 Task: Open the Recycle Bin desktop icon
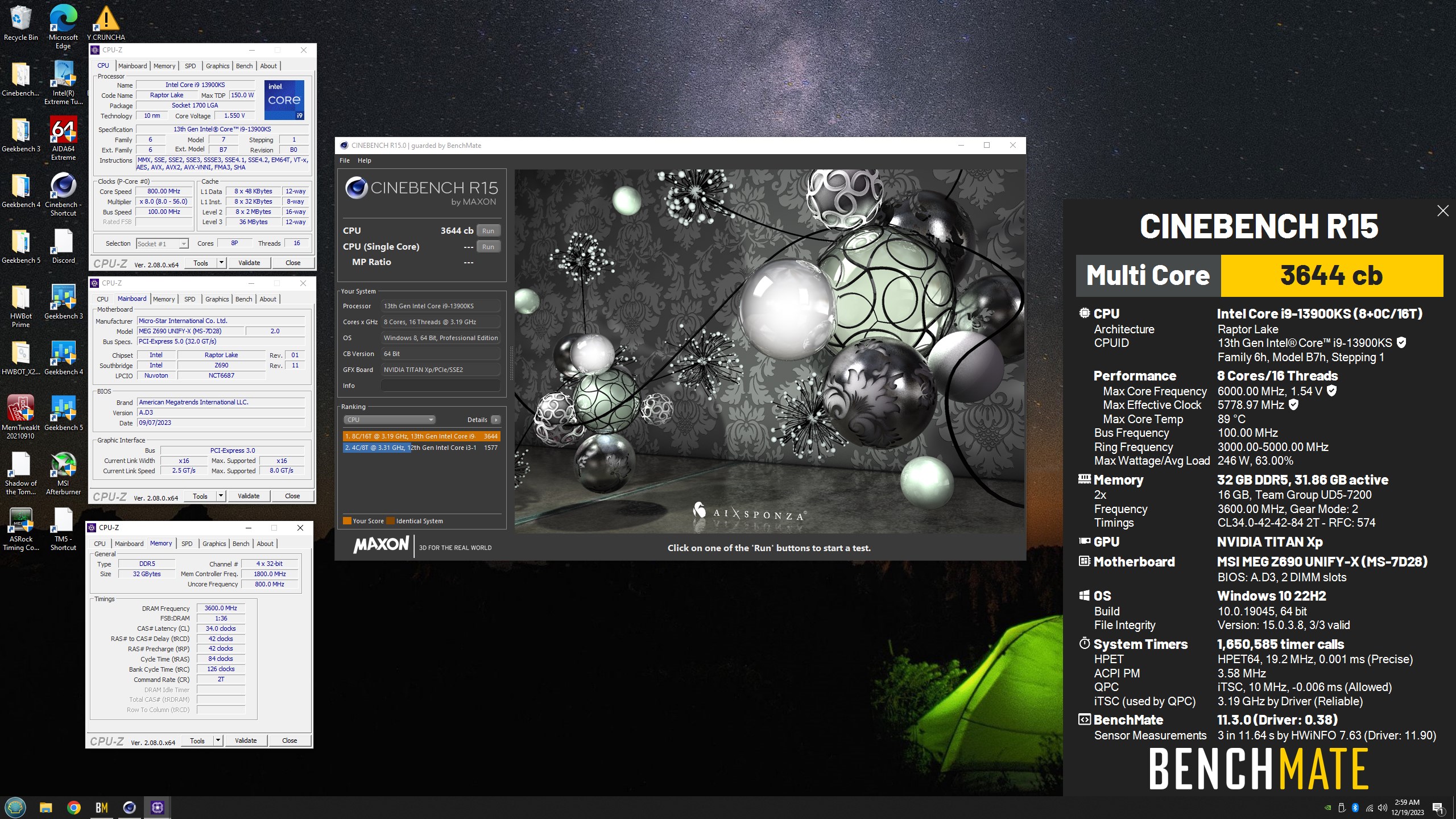20,23
